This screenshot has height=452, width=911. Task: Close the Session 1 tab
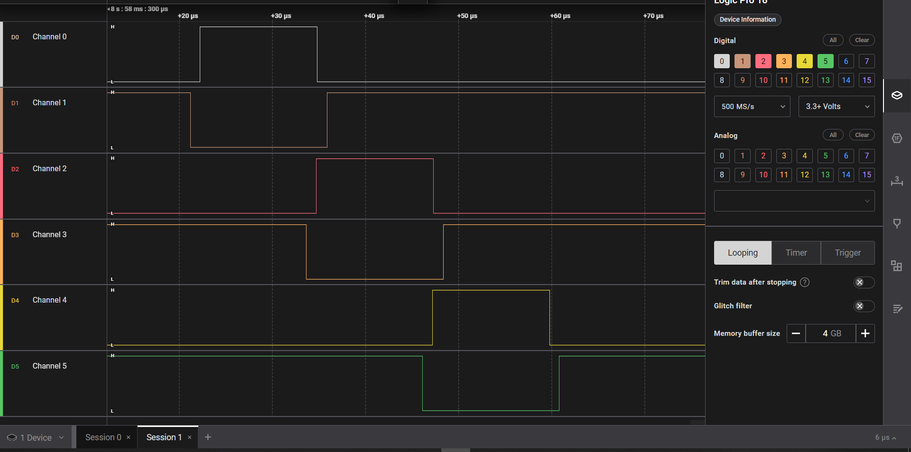point(189,437)
